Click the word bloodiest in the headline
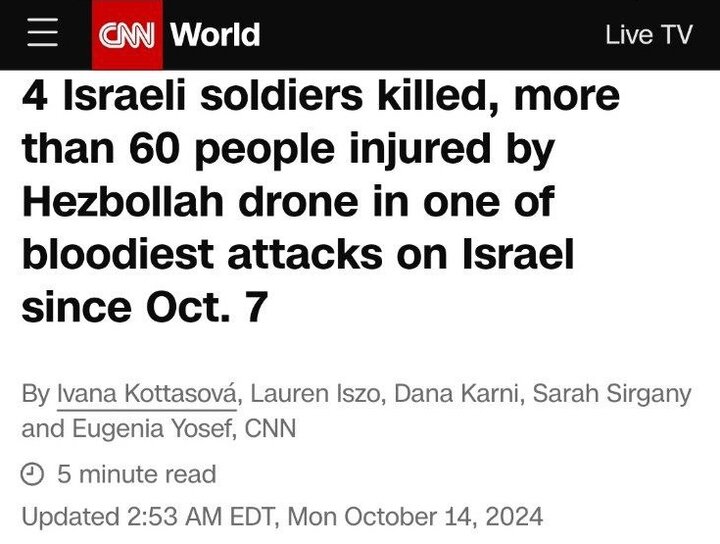Image resolution: width=720 pixels, height=544 pixels. tap(118, 254)
